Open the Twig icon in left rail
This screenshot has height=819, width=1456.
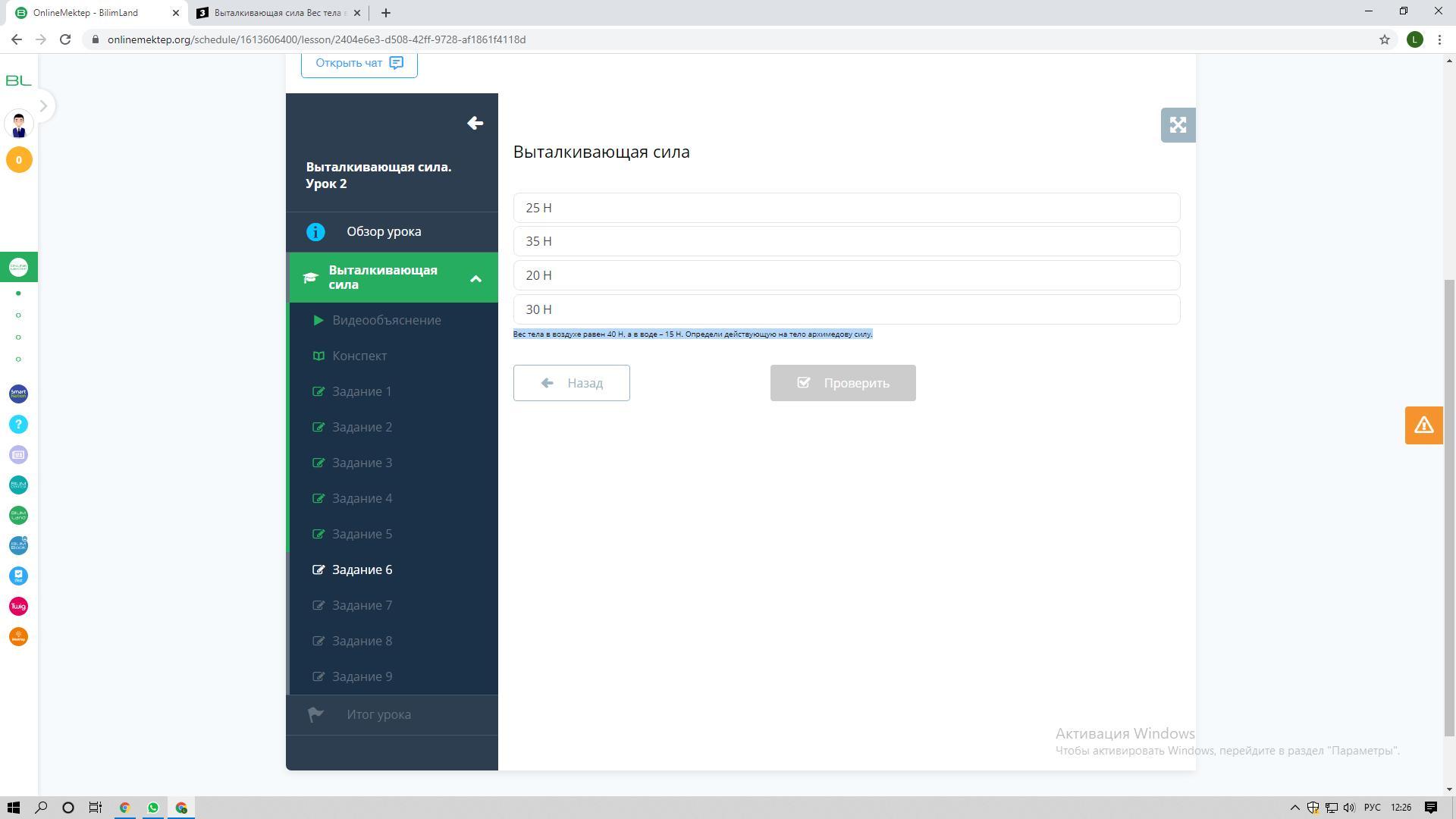(x=19, y=606)
